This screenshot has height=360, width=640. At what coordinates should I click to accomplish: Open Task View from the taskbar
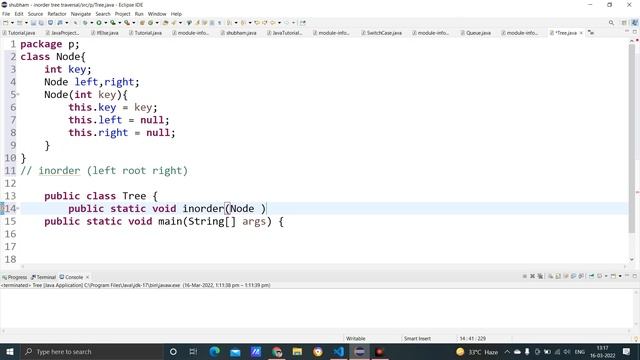(x=193, y=351)
